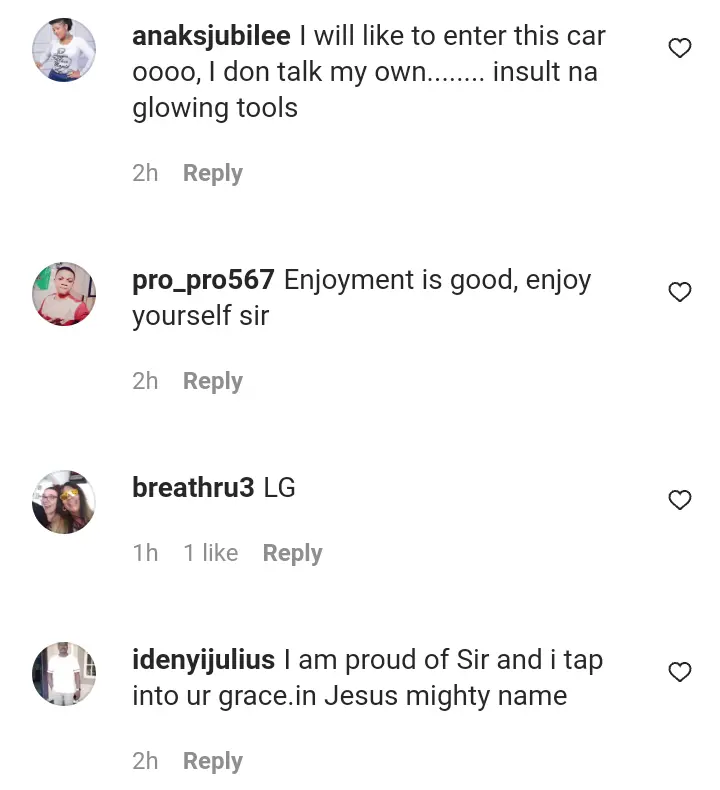720x790 pixels.
Task: Visit the pro_pro567 username profile
Action: pos(203,281)
